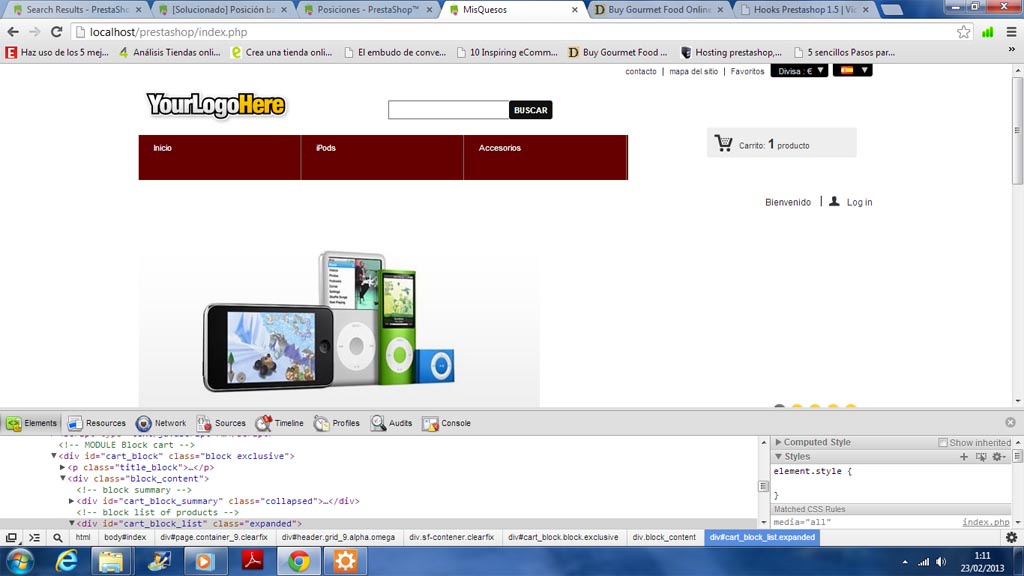Select div.sf-contener.clearfix breadcrumb

click(x=452, y=537)
